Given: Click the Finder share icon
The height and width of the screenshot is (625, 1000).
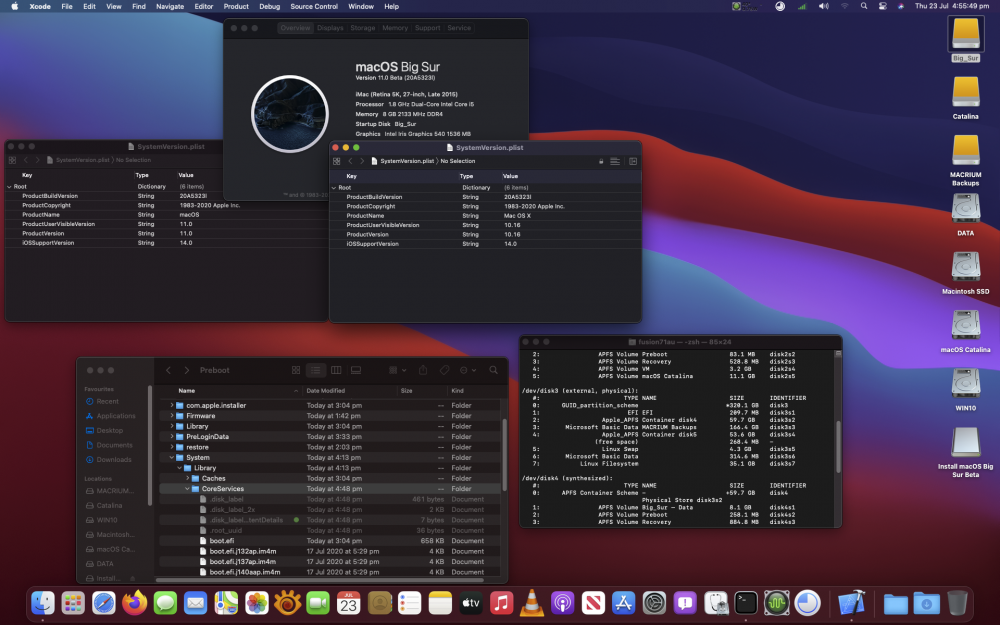Looking at the screenshot, I should point(423,370).
